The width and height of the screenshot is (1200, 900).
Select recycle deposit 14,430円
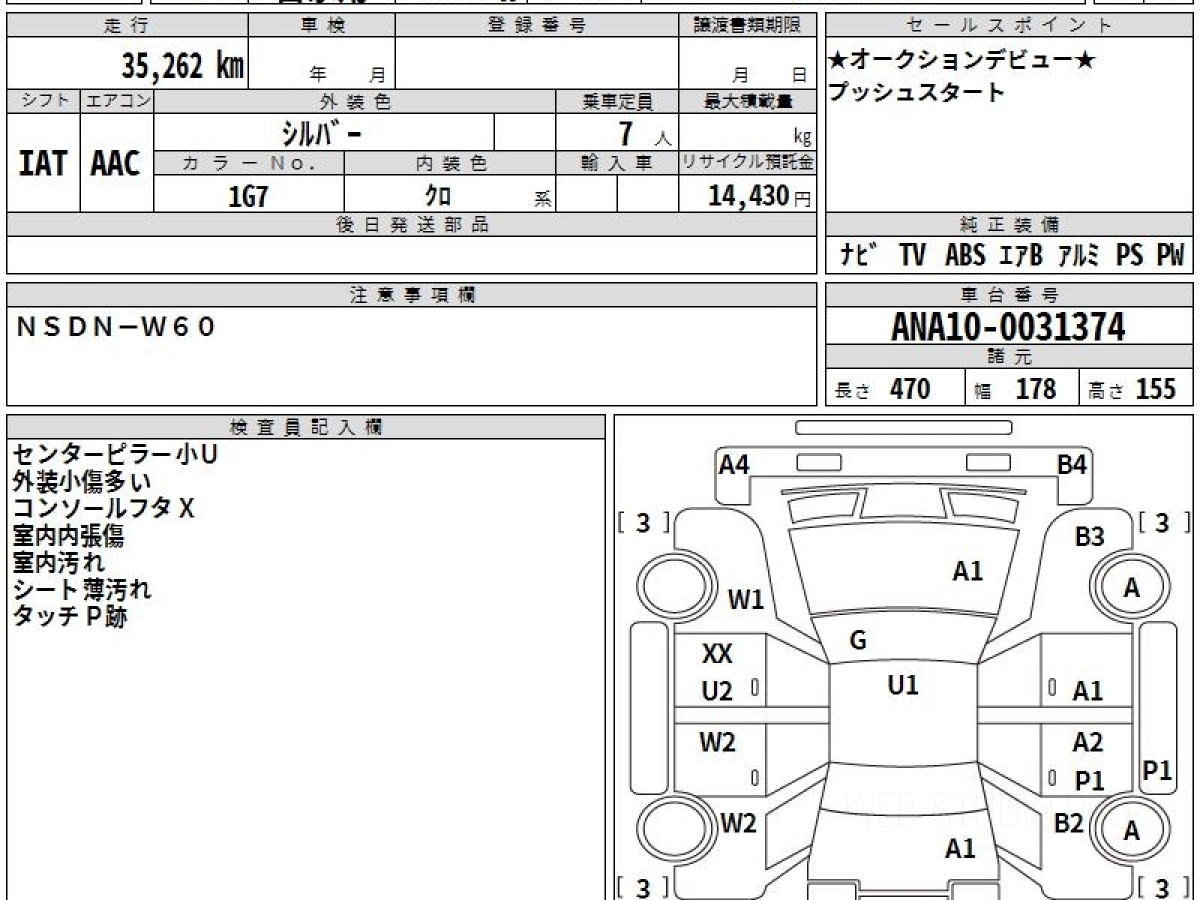(759, 196)
